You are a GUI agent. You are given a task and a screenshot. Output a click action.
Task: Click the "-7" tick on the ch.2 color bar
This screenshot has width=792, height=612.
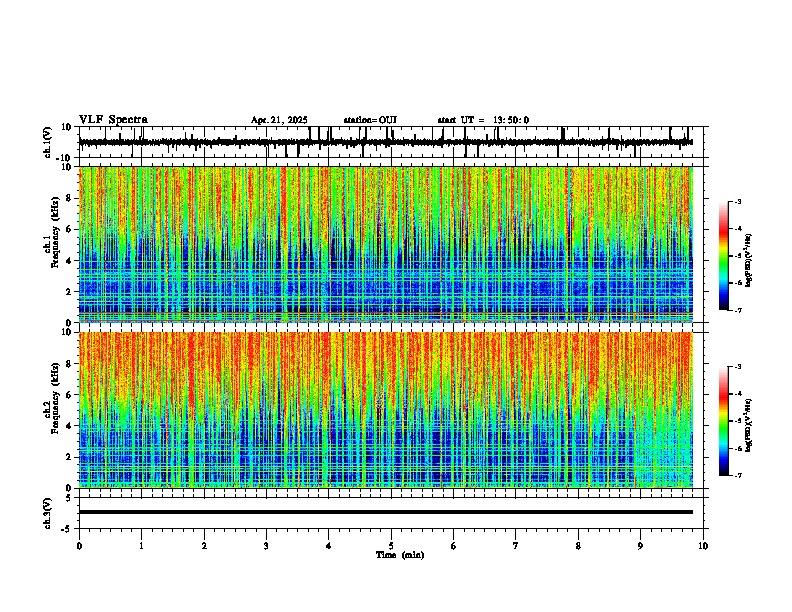(x=737, y=476)
